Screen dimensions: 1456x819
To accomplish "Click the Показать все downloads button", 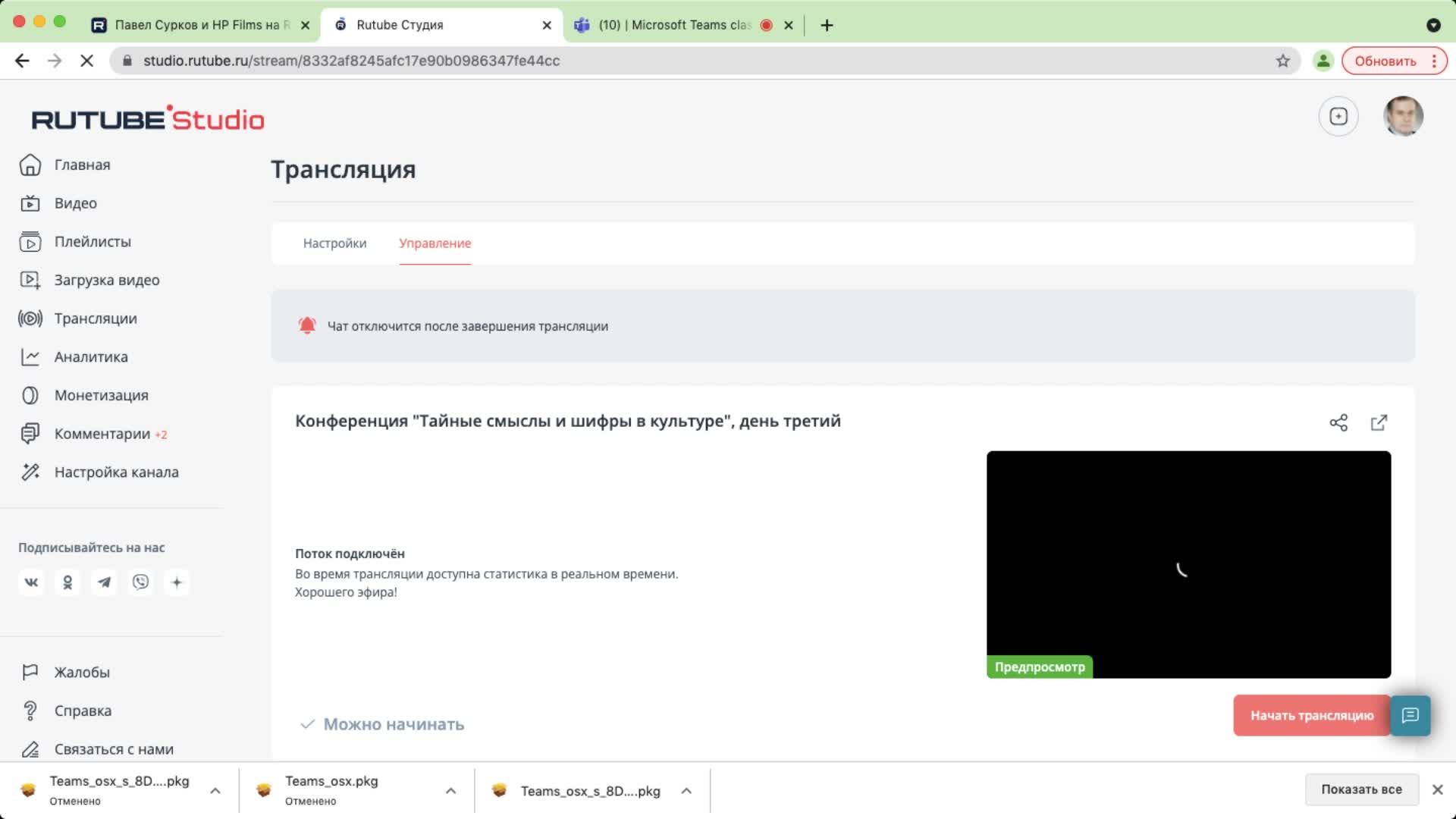I will (1360, 789).
